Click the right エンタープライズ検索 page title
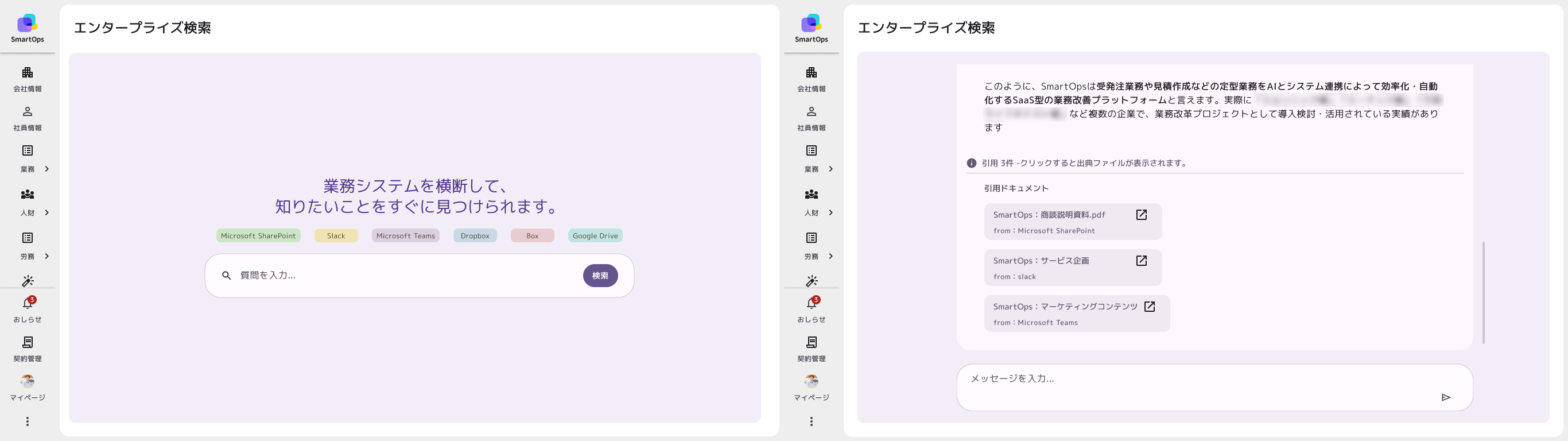The width and height of the screenshot is (1568, 441). point(926,28)
